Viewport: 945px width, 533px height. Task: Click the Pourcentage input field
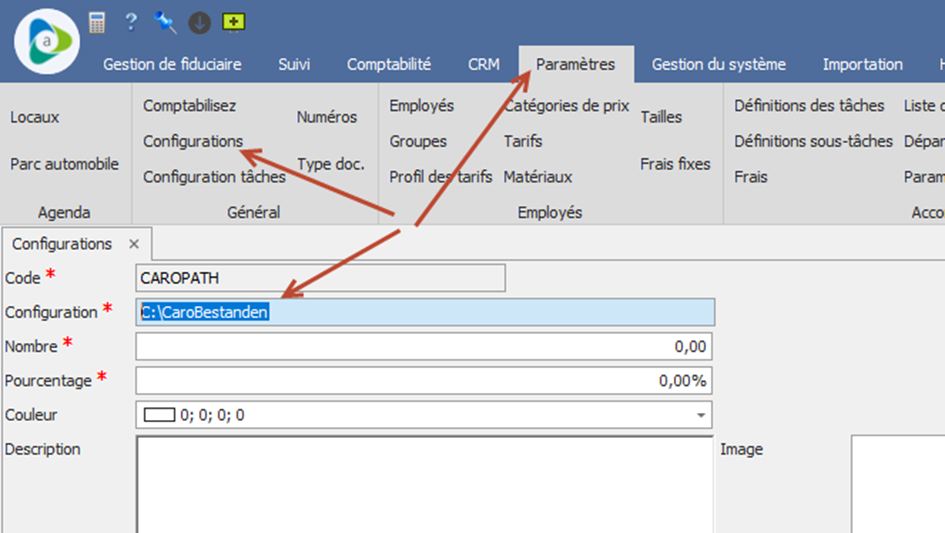coord(424,380)
